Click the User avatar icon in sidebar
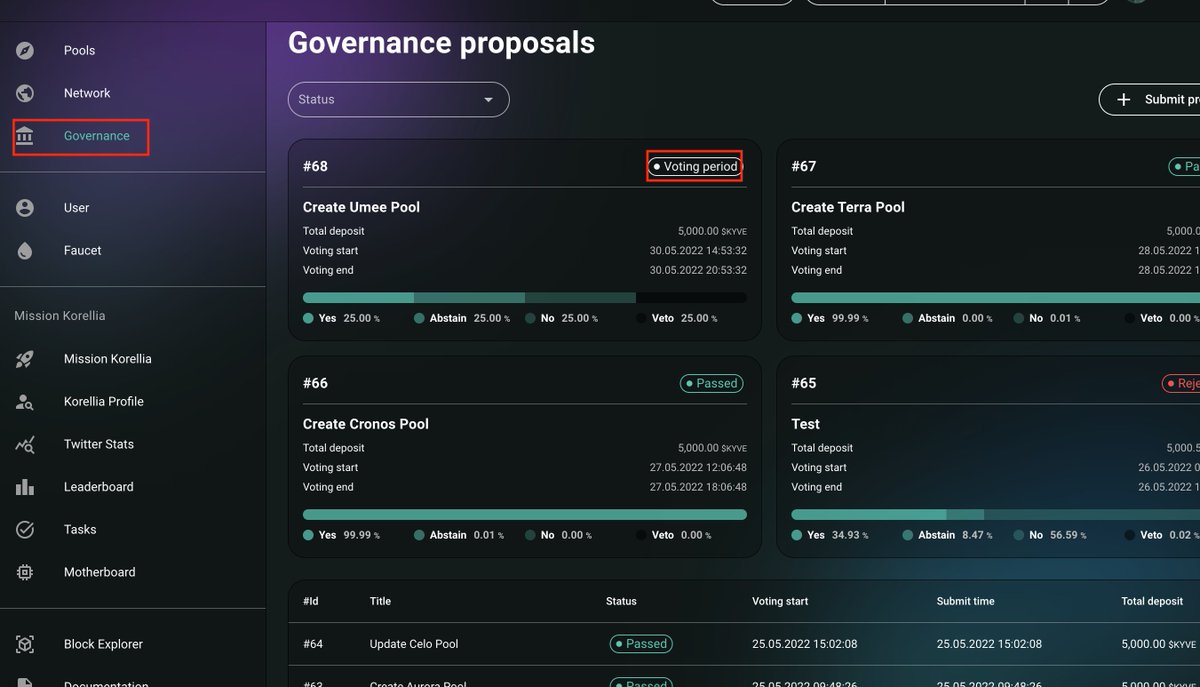Image resolution: width=1200 pixels, height=687 pixels. click(25, 208)
